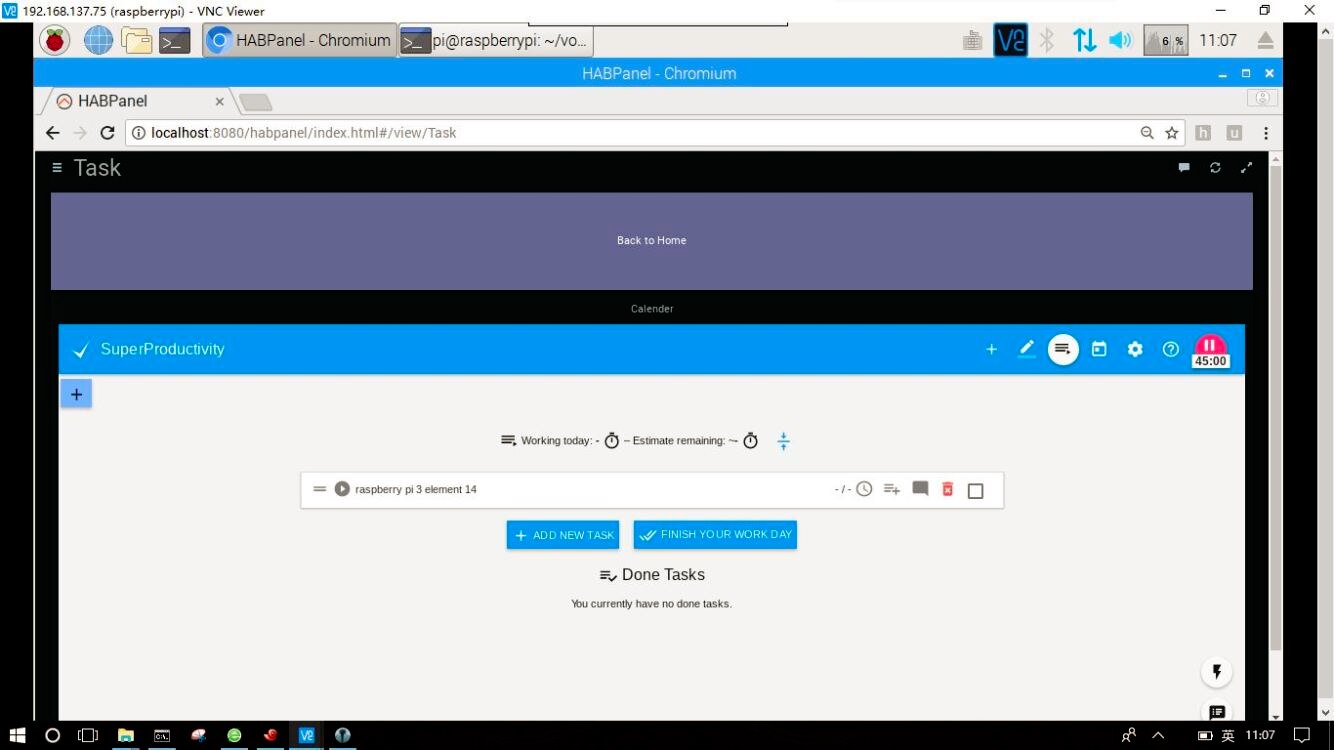Open the SuperProductivity help question mark

[x=1171, y=349]
